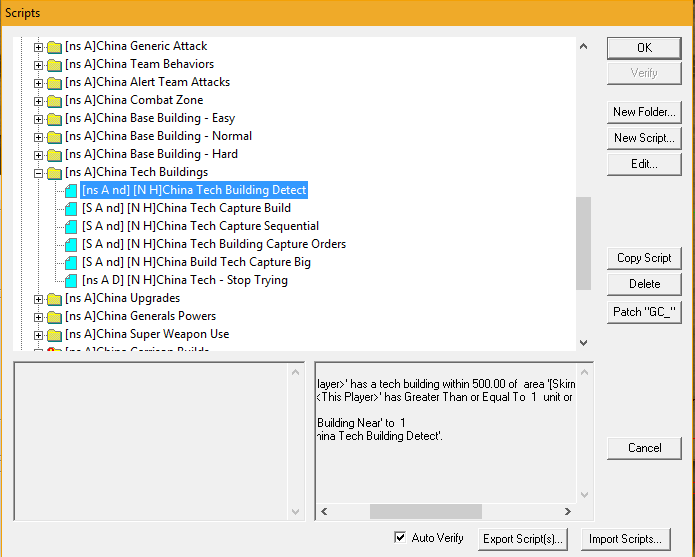Click the China Generic Attack folder icon

tap(54, 46)
